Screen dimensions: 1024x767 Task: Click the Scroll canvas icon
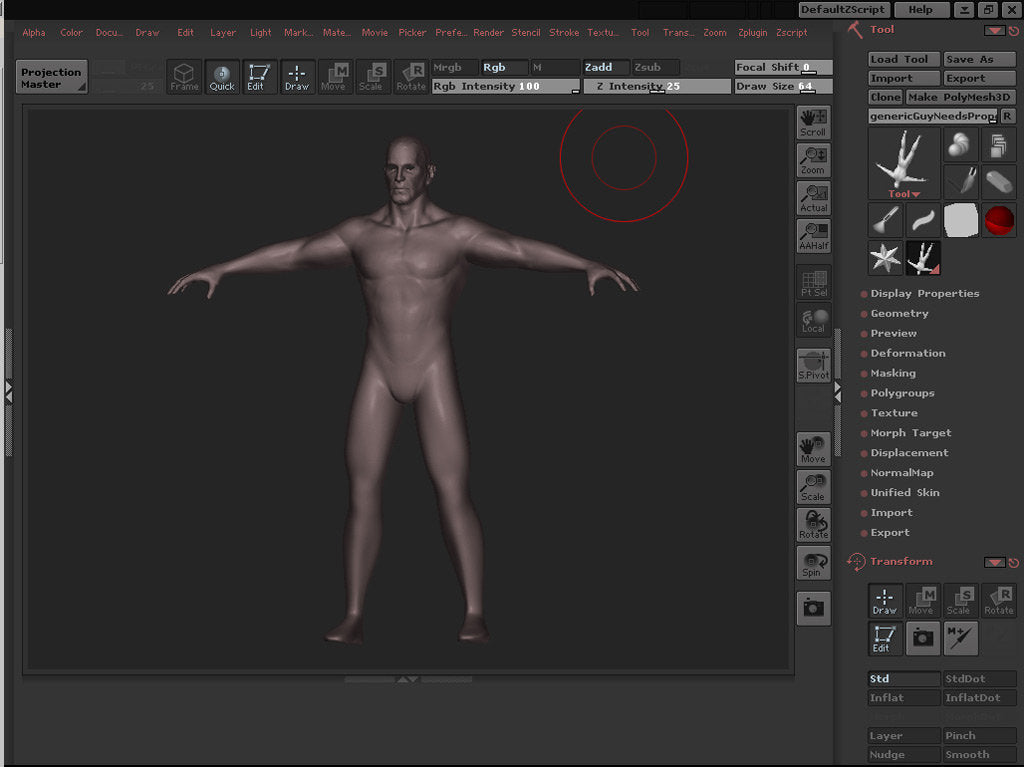click(x=813, y=122)
